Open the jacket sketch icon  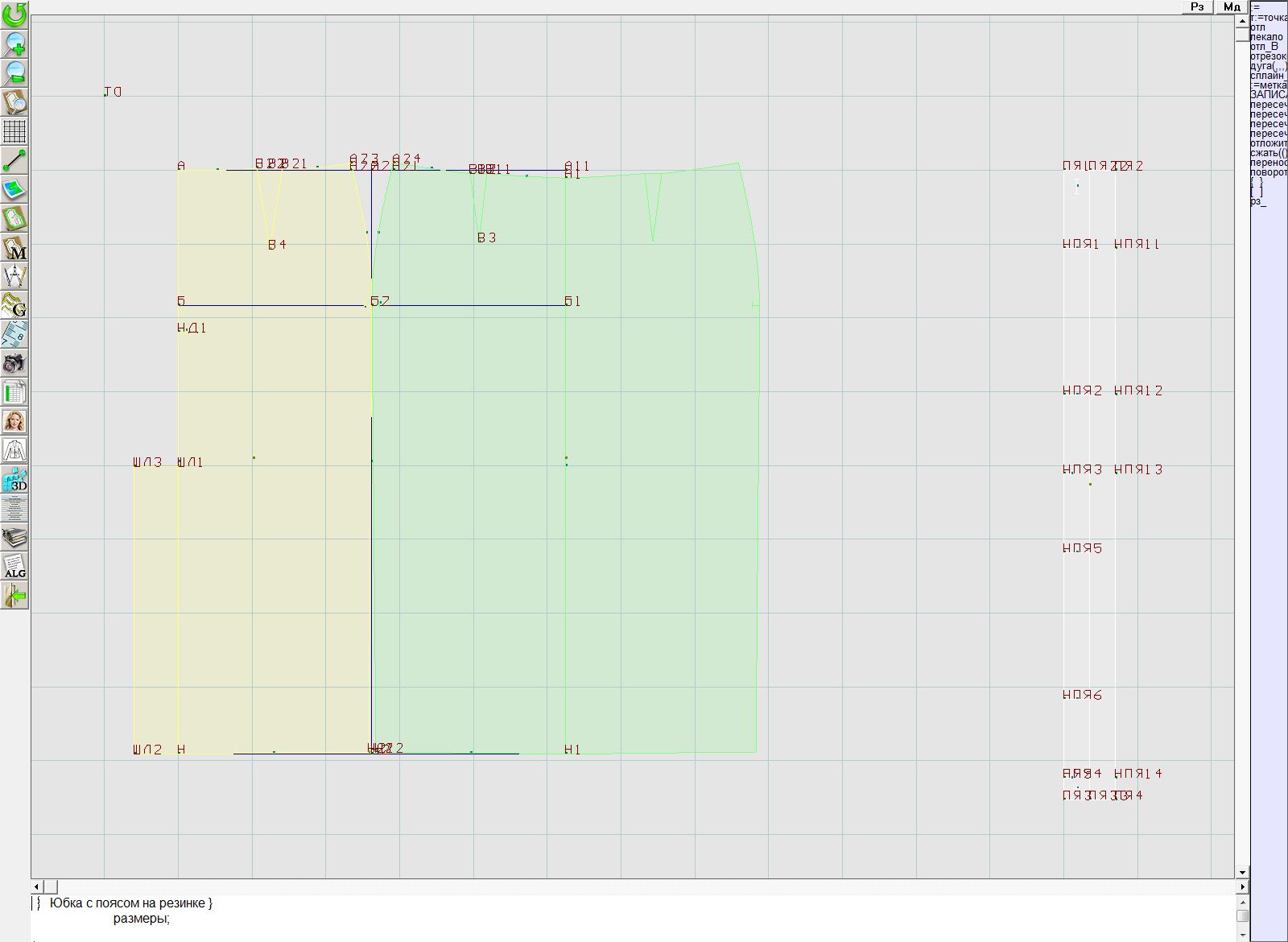[14, 450]
